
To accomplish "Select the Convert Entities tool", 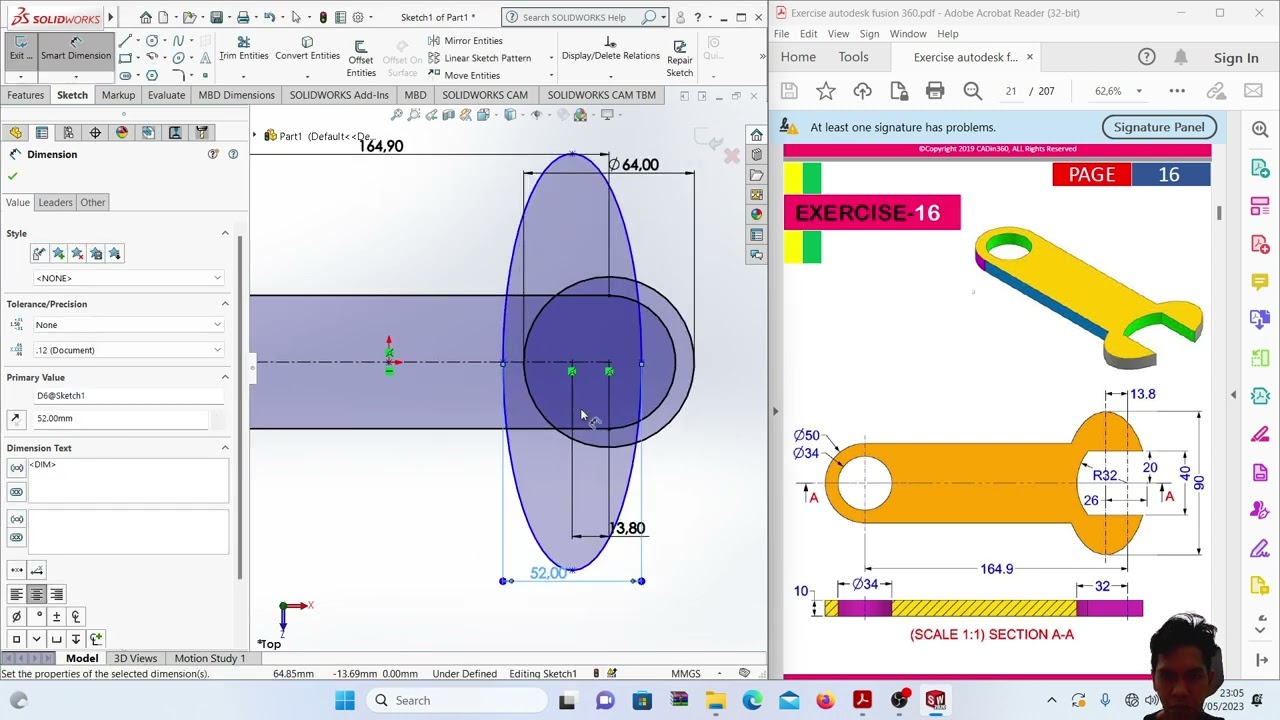I will [307, 49].
